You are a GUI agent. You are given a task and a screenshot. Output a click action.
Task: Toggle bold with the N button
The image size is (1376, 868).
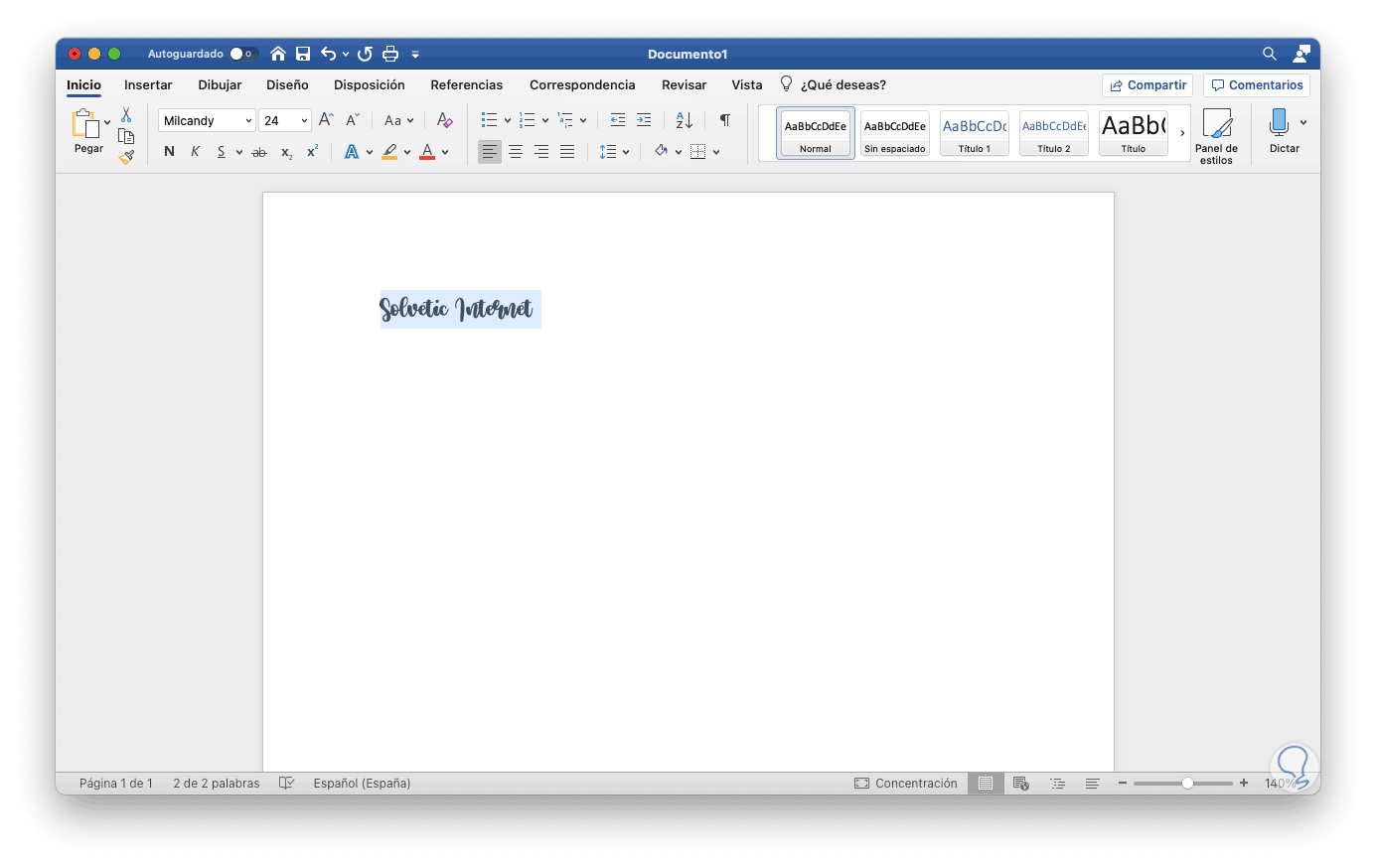[169, 152]
